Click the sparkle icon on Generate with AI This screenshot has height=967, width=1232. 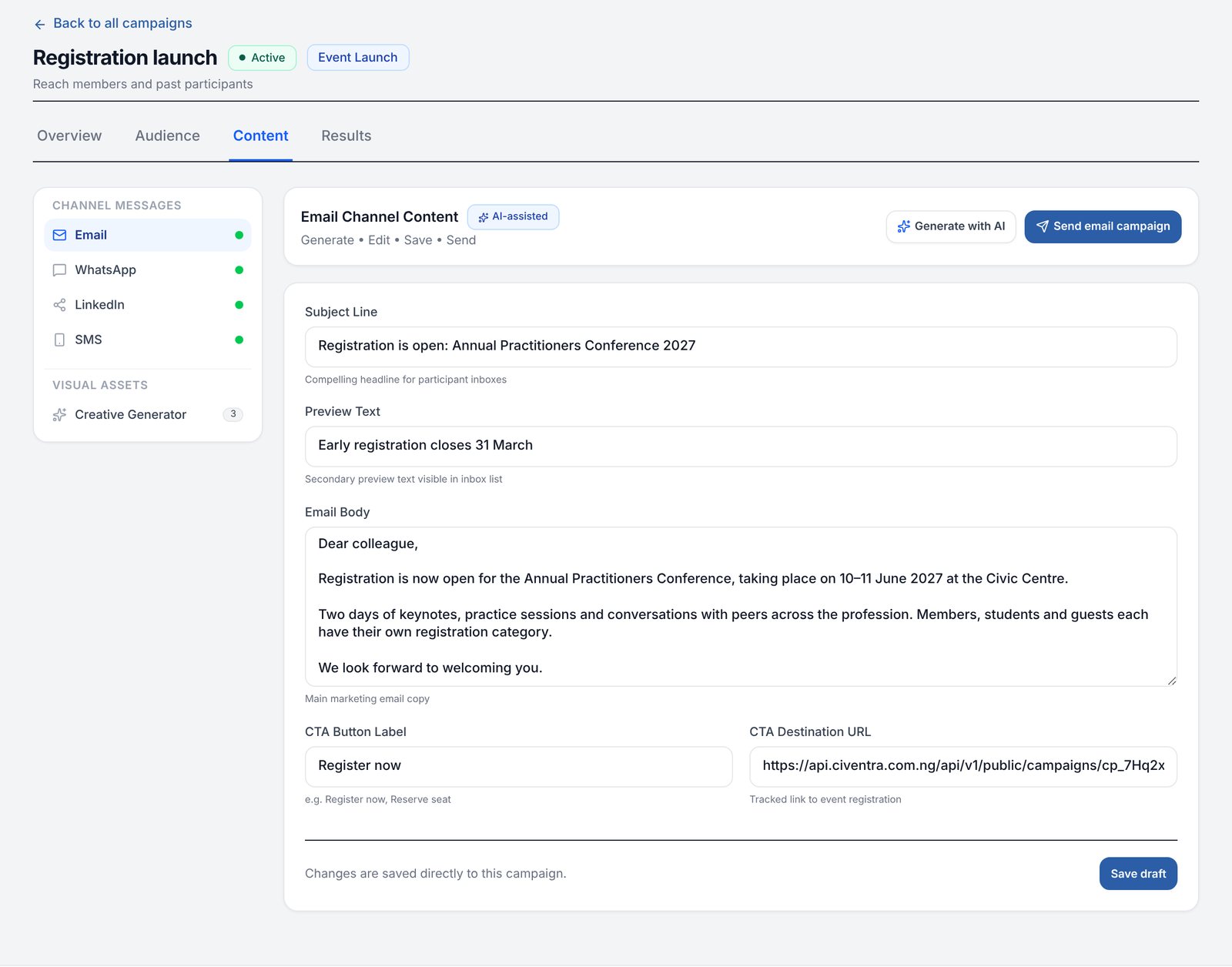coord(904,226)
